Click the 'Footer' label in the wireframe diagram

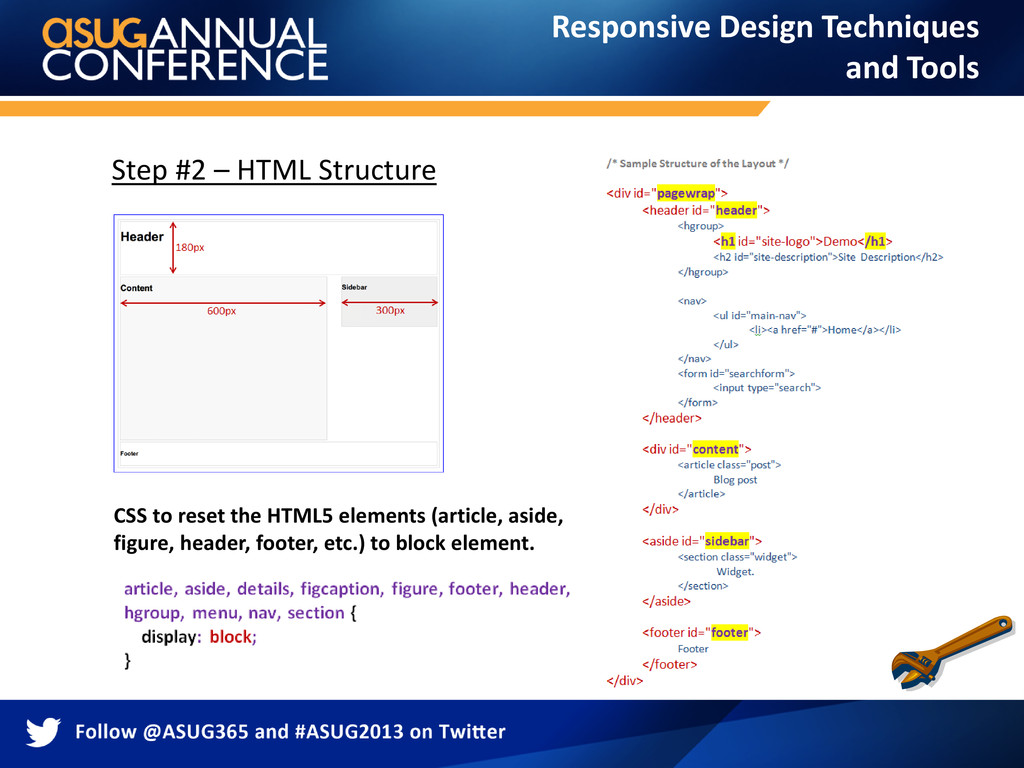[129, 453]
